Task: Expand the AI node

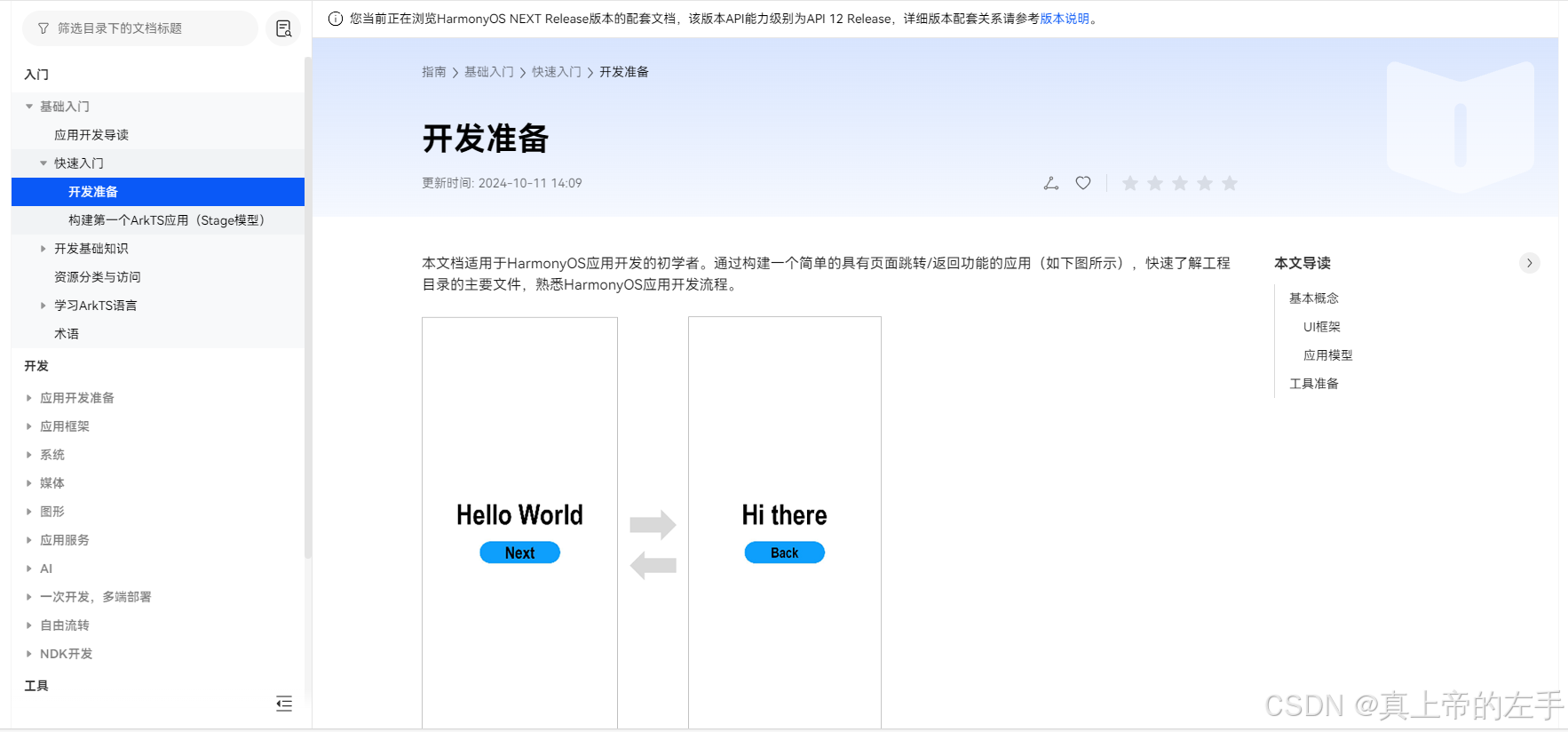Action: tap(29, 569)
